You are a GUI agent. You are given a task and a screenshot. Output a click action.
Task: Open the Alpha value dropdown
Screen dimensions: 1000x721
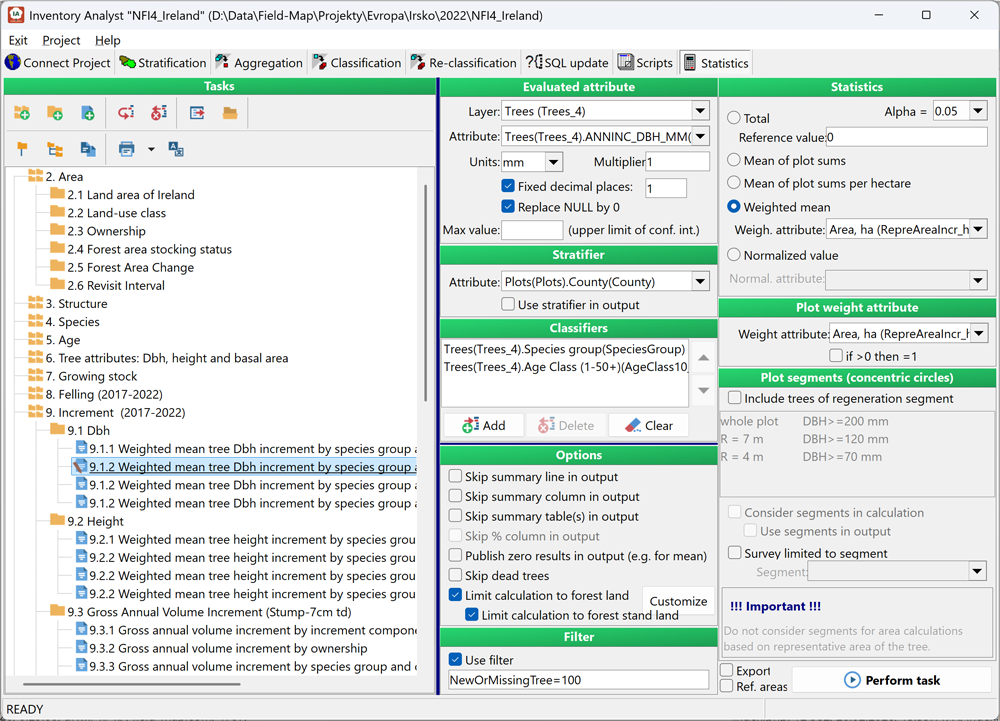click(977, 111)
